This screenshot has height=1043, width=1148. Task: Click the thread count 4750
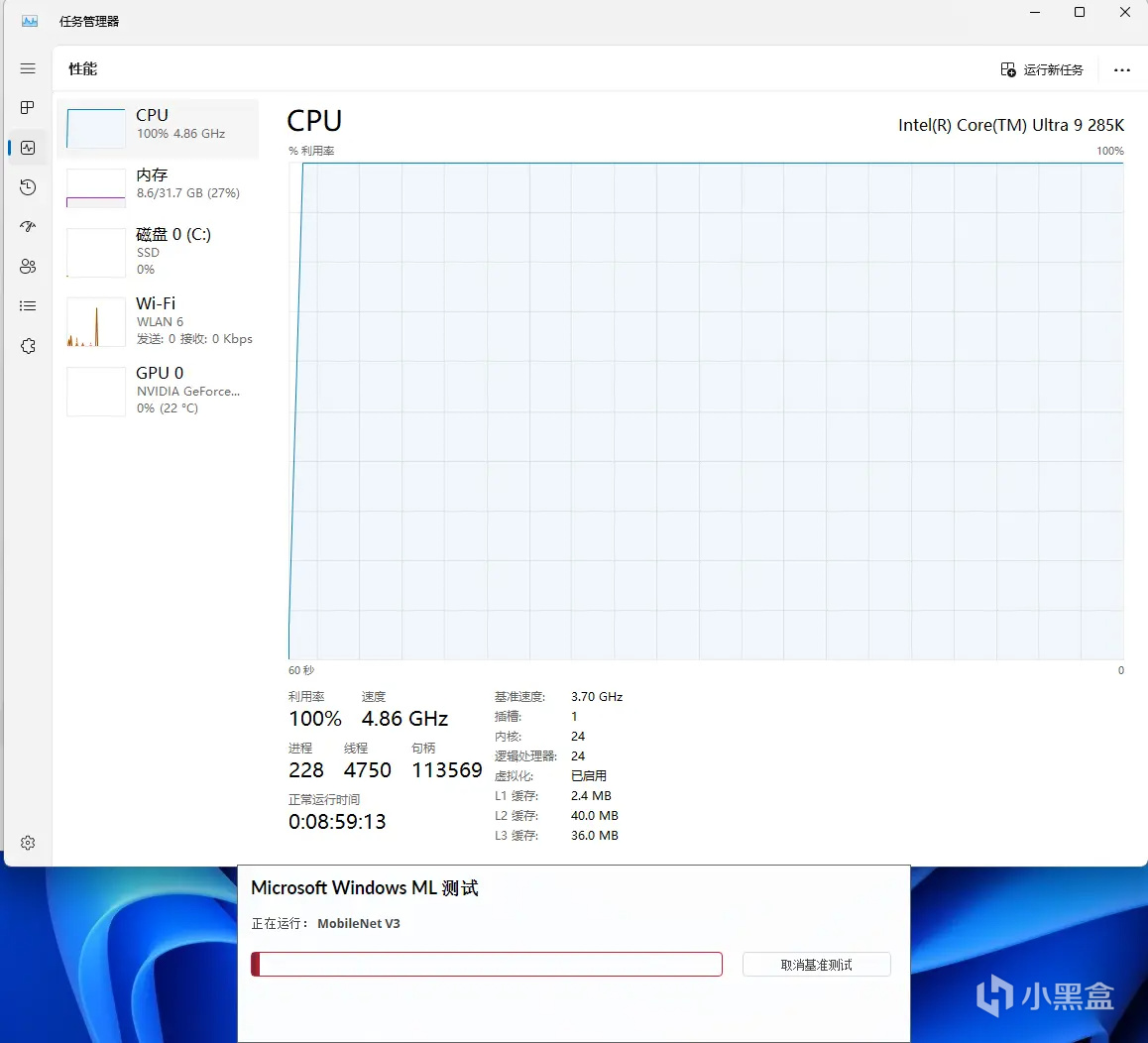tap(368, 769)
